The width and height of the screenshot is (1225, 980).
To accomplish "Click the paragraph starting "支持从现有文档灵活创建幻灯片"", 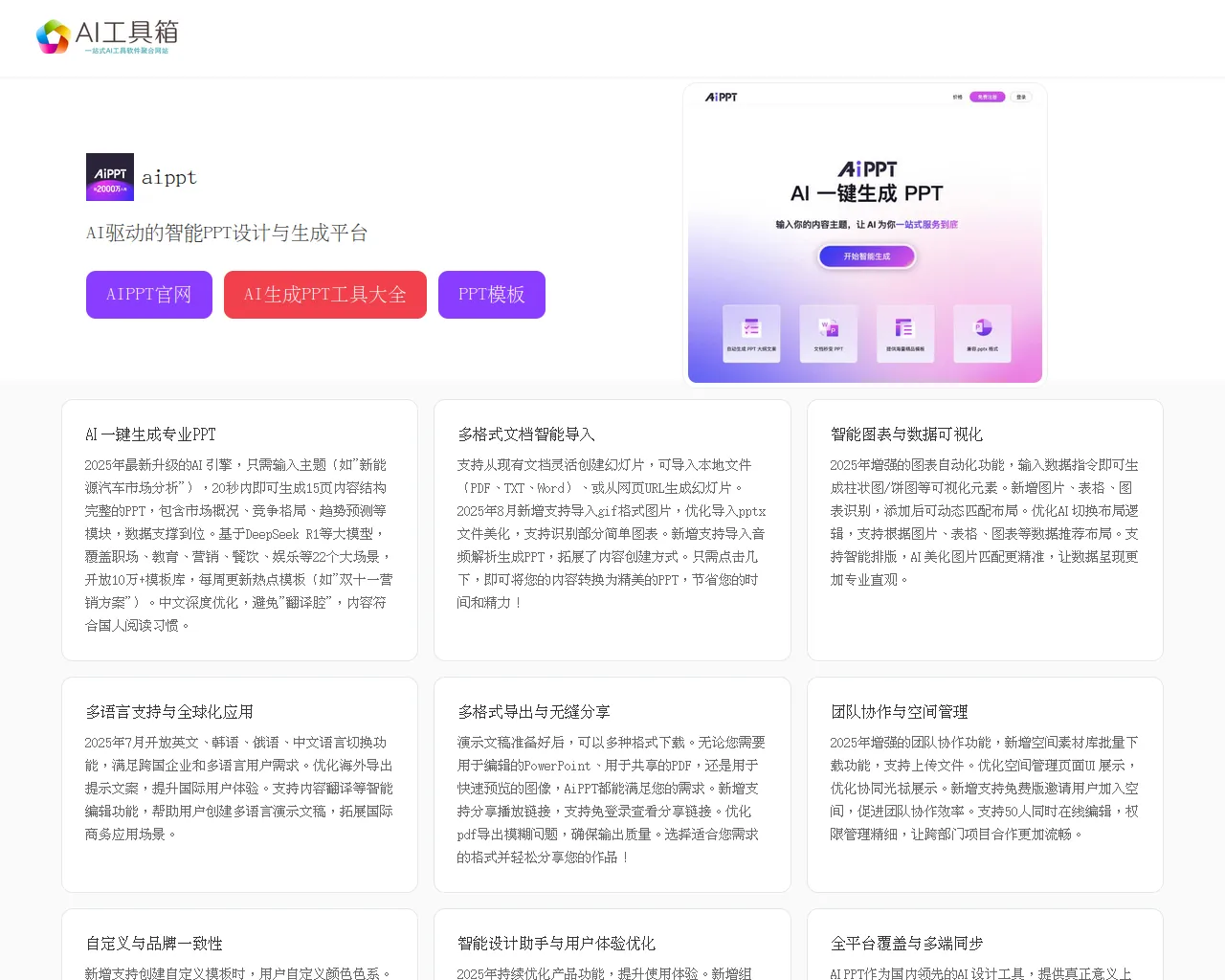I will (x=612, y=534).
